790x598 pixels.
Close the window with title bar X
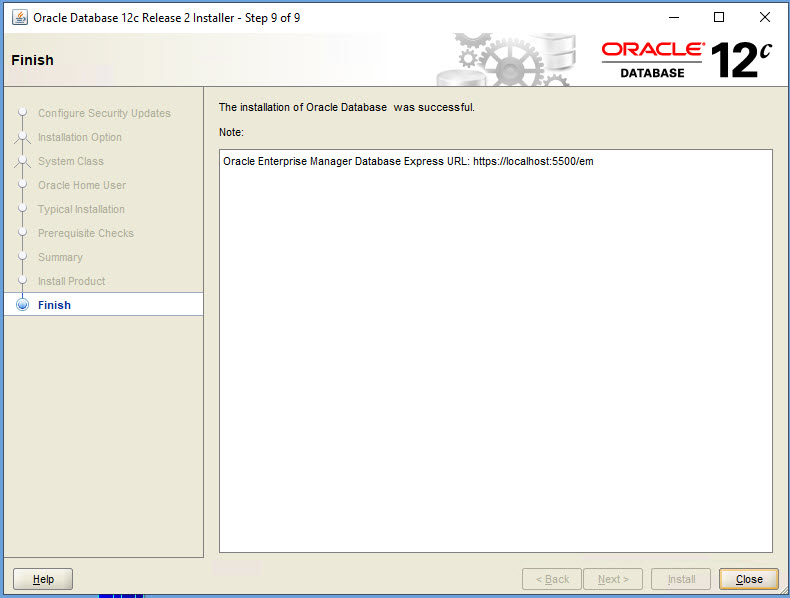tap(764, 17)
